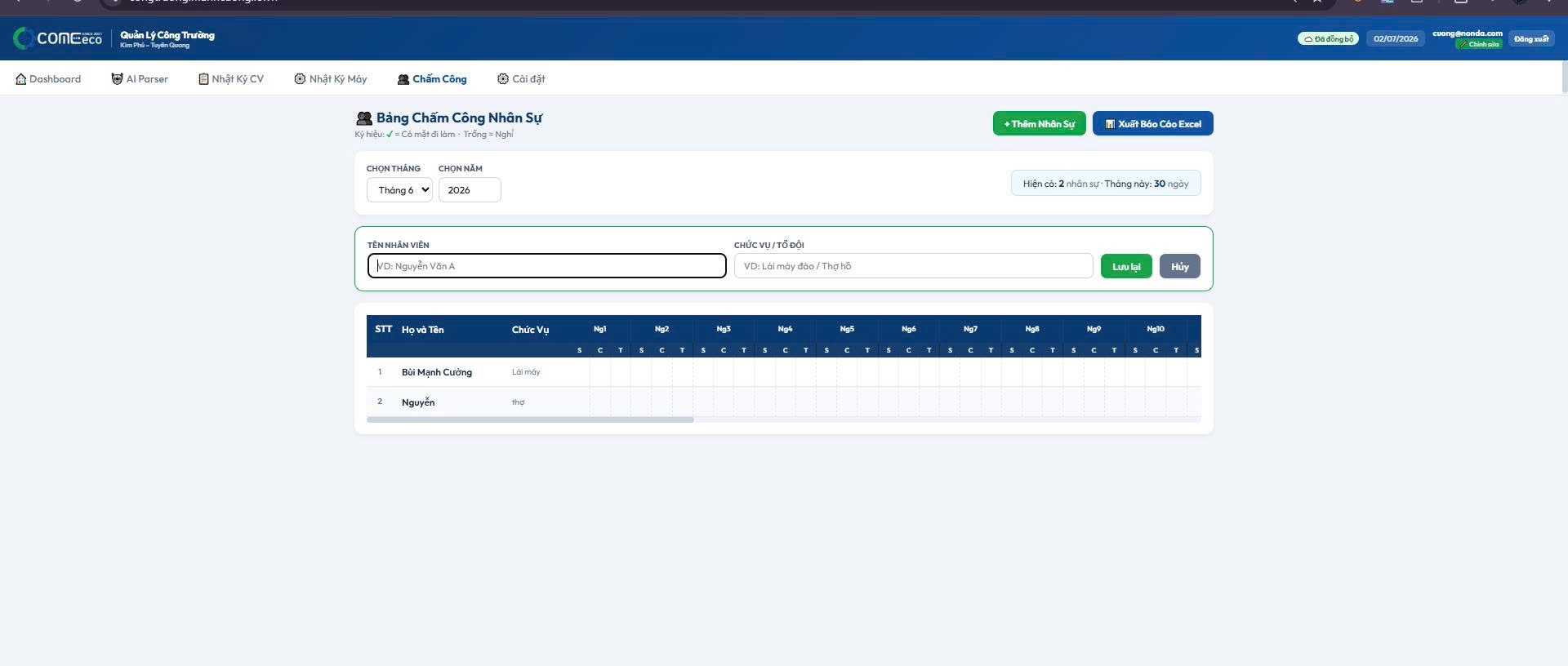This screenshot has width=1568, height=666.
Task: Click the thợ role cell
Action: pyautogui.click(x=518, y=402)
